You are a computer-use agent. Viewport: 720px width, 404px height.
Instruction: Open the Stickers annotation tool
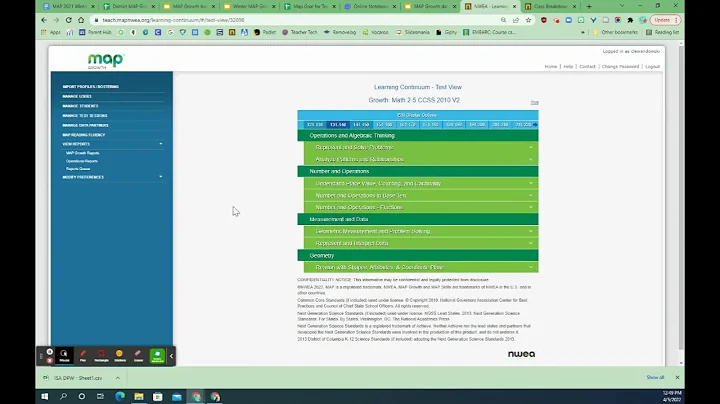[120, 355]
